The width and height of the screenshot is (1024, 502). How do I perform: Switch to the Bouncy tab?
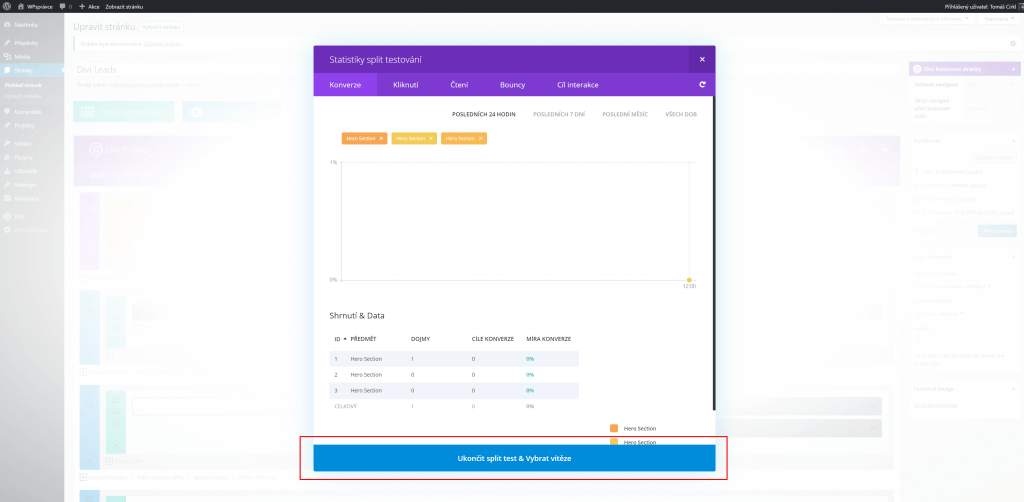tap(513, 85)
